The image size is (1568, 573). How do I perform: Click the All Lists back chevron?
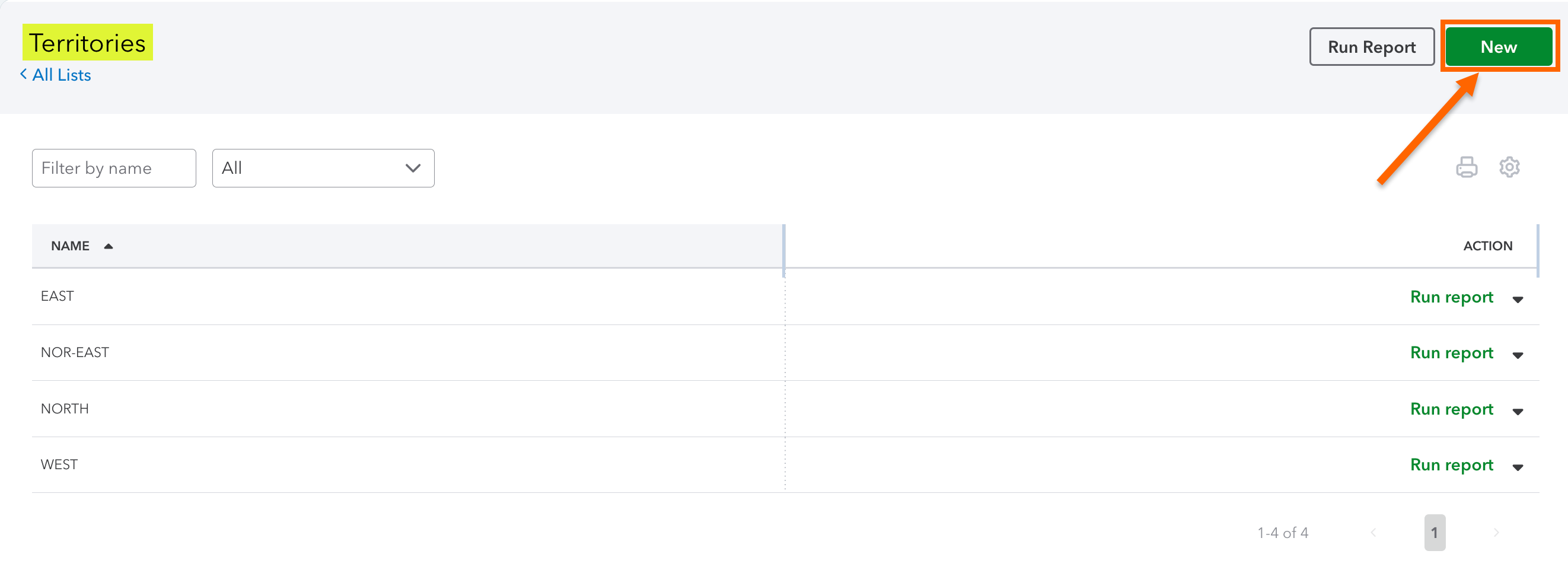pyautogui.click(x=24, y=74)
